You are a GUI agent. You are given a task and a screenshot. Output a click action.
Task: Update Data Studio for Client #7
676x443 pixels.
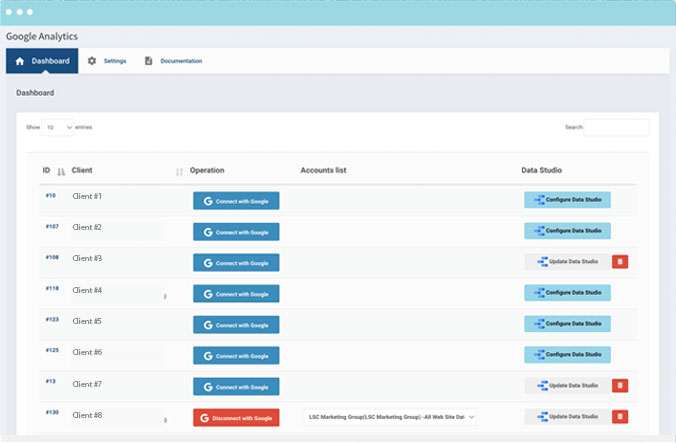click(567, 386)
